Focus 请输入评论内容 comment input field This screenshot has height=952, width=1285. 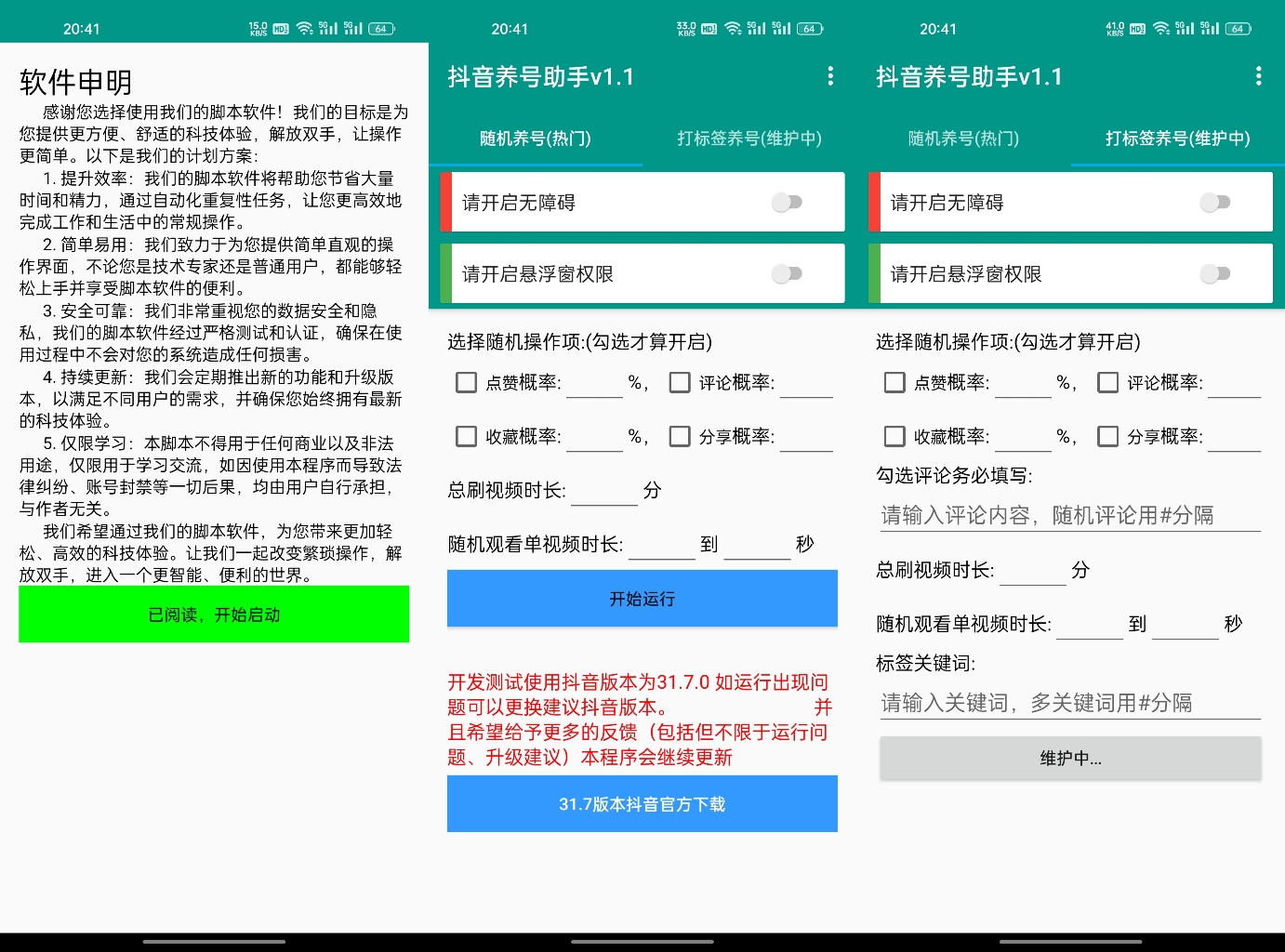tap(1070, 515)
